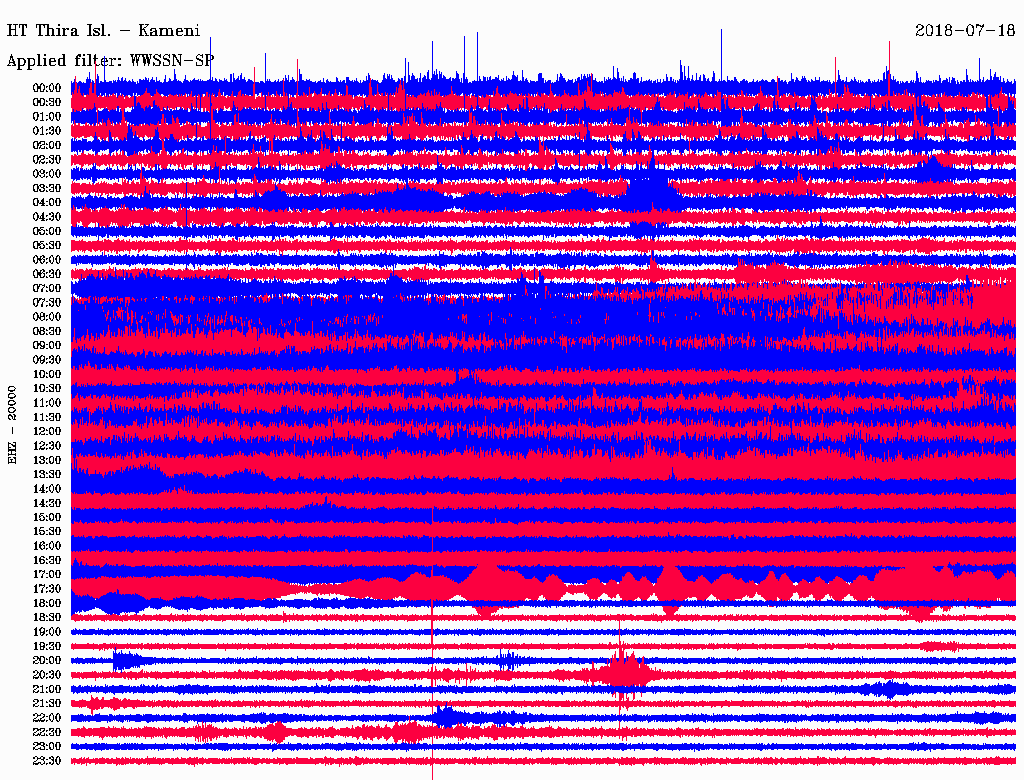Select the 08:30 time label
The width and height of the screenshot is (1024, 780).
(47, 331)
